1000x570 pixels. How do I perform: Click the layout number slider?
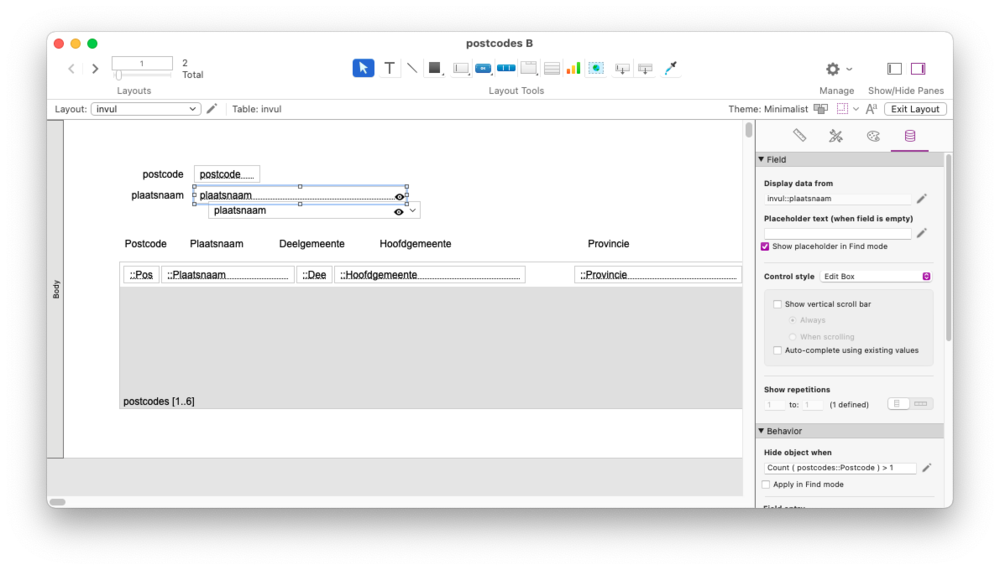118,75
